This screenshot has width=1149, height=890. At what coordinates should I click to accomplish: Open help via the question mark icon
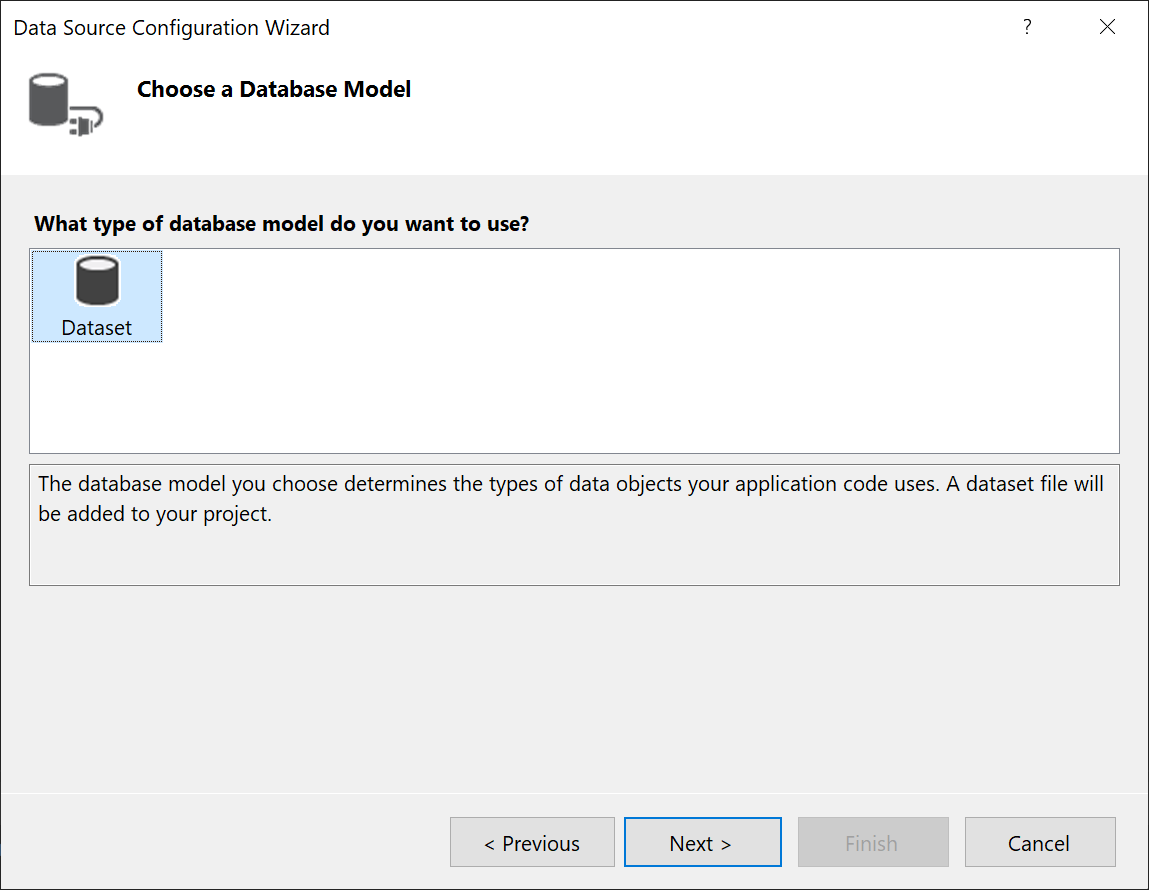pos(1027,27)
